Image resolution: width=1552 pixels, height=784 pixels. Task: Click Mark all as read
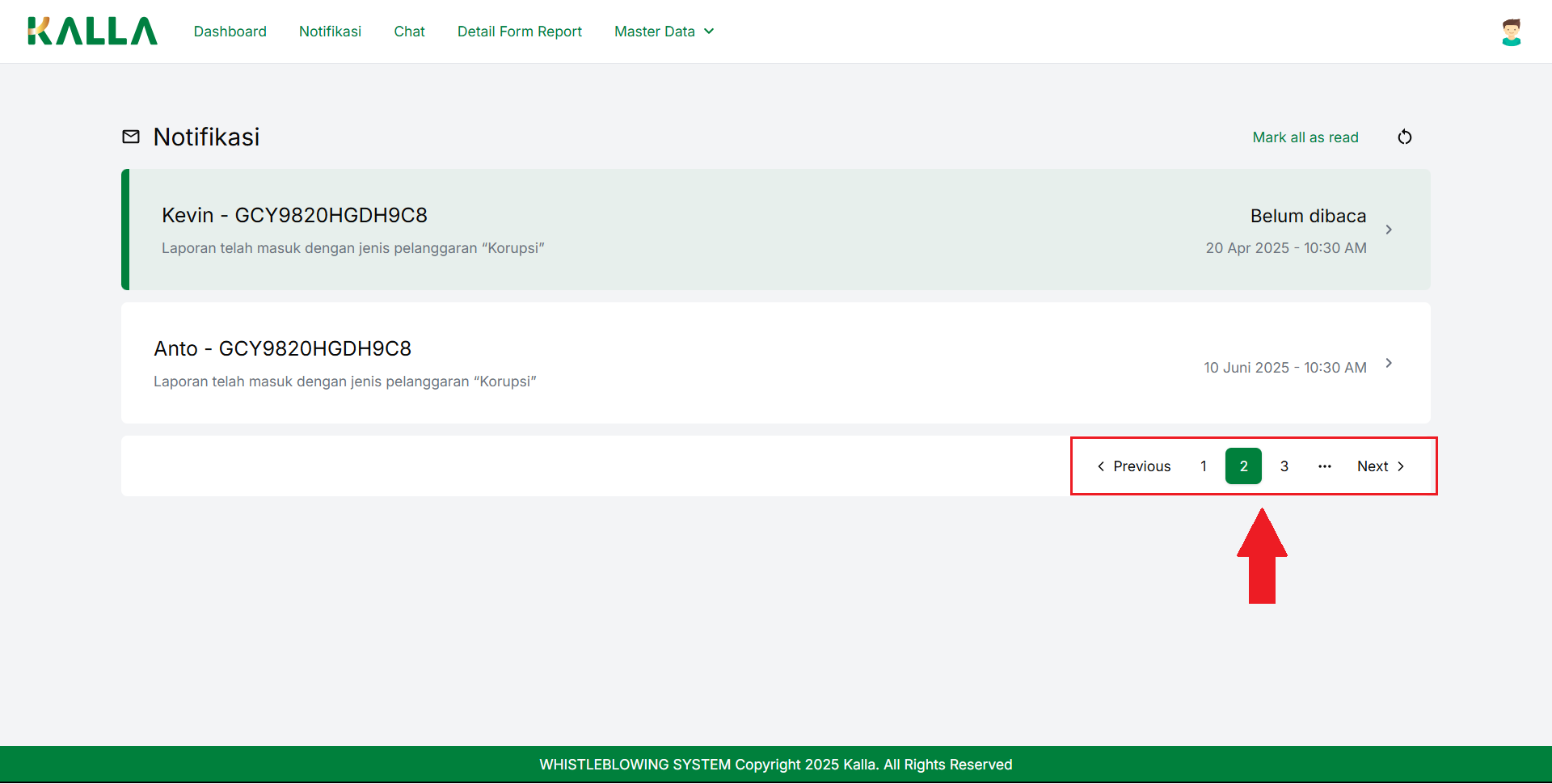click(x=1305, y=137)
